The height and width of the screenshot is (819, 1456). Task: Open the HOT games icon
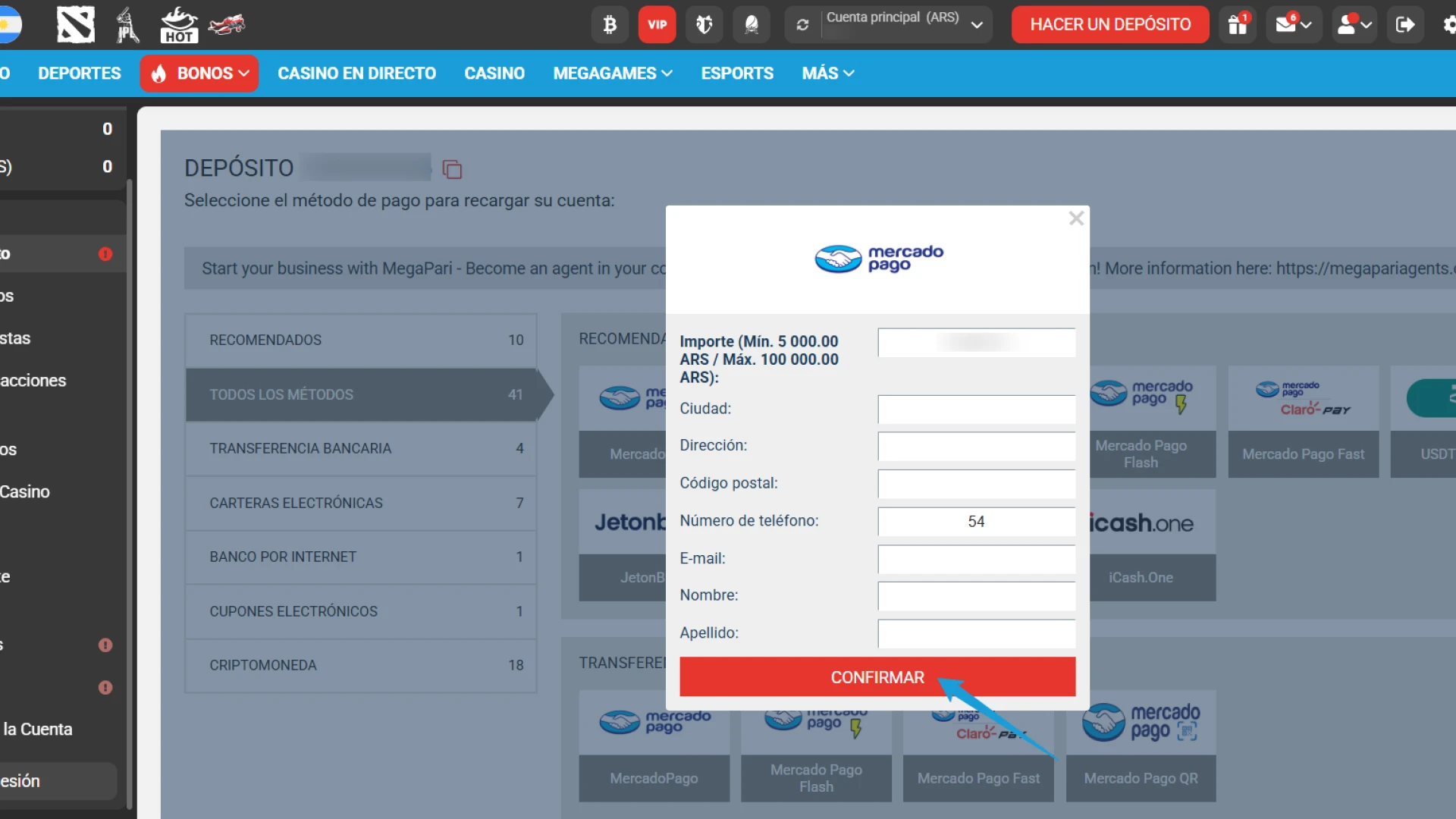[x=179, y=24]
